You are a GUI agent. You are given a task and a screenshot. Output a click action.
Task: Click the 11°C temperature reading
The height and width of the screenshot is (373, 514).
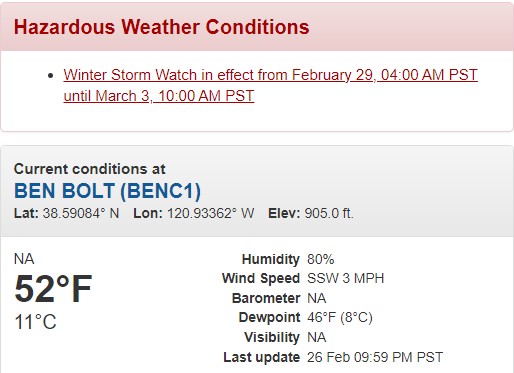point(35,322)
